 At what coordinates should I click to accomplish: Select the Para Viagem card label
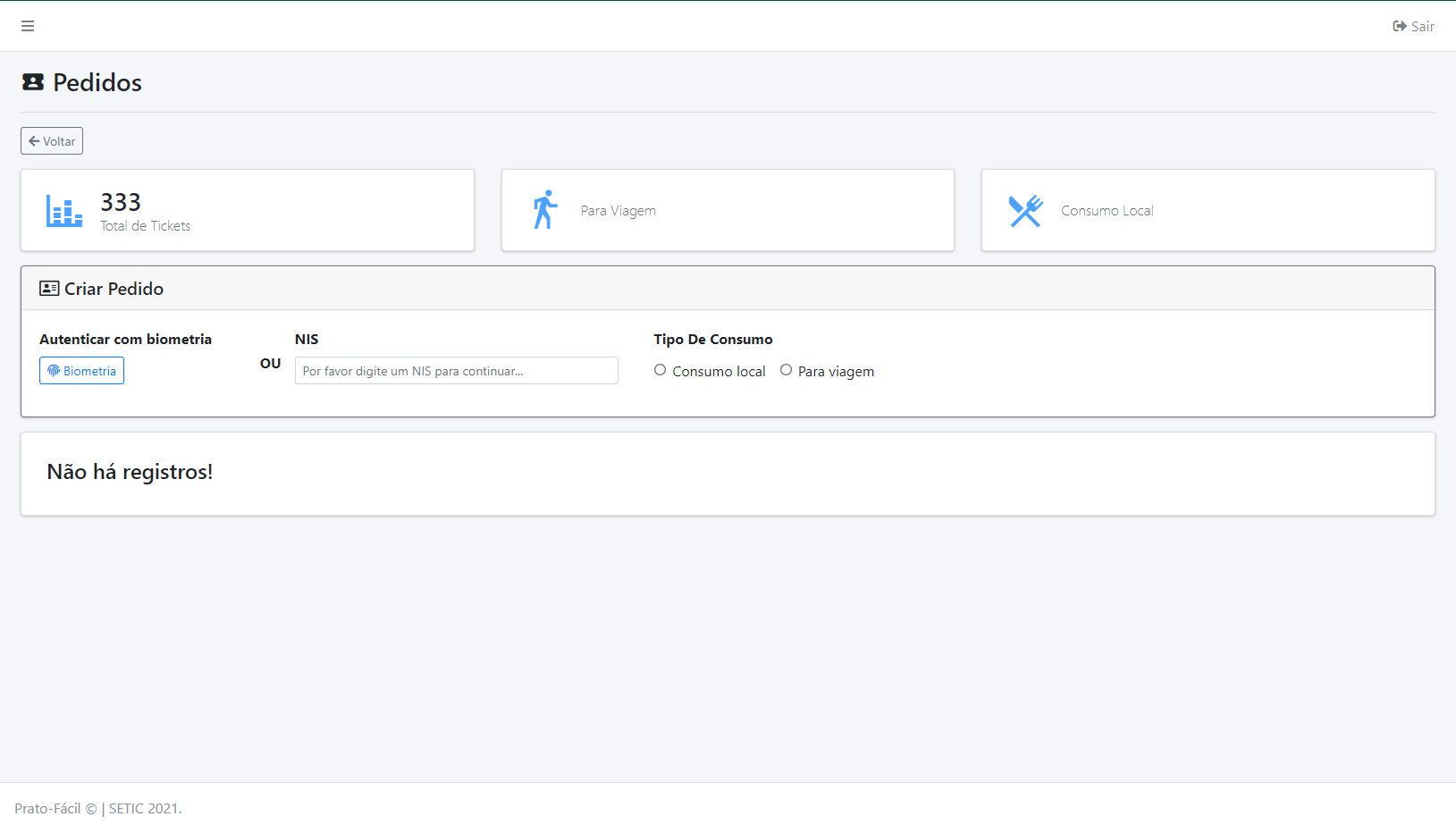click(x=619, y=211)
